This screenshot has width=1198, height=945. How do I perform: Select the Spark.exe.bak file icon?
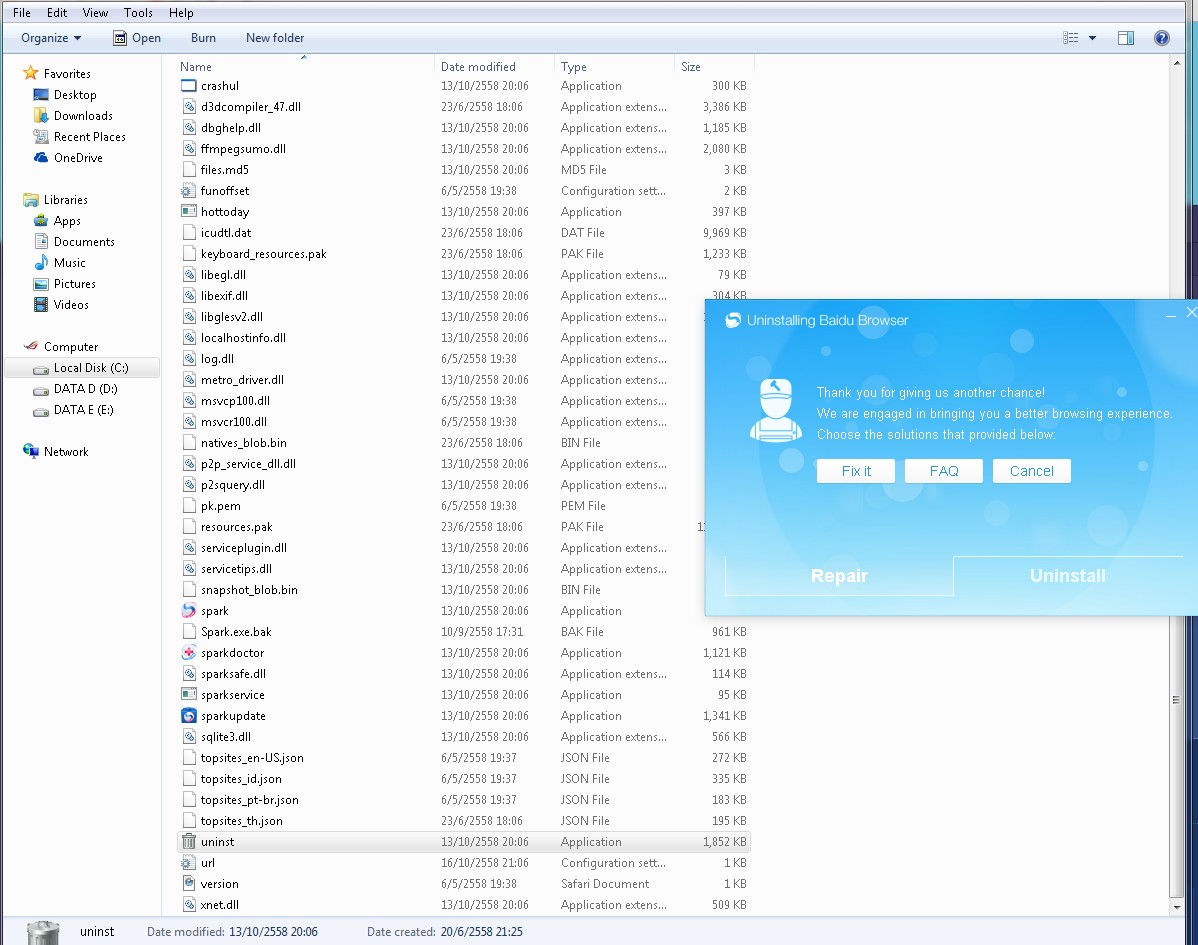[x=189, y=632]
